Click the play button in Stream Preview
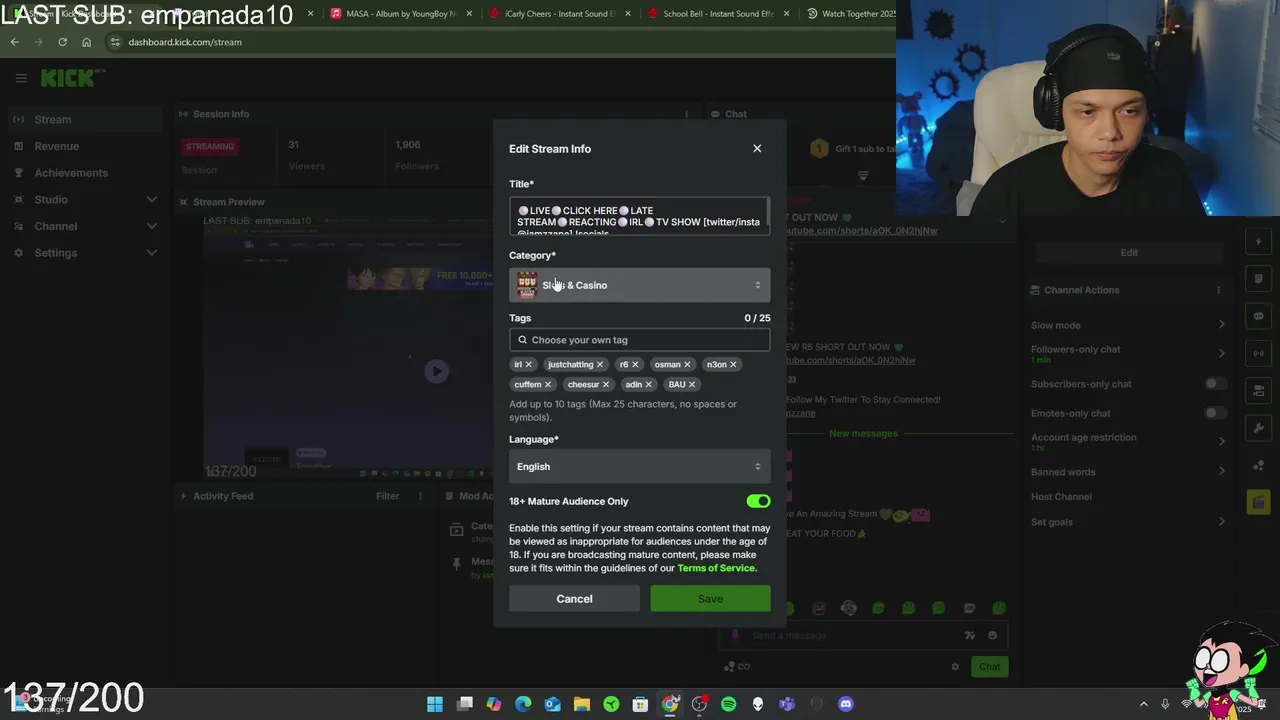The image size is (1280, 720). [436, 371]
